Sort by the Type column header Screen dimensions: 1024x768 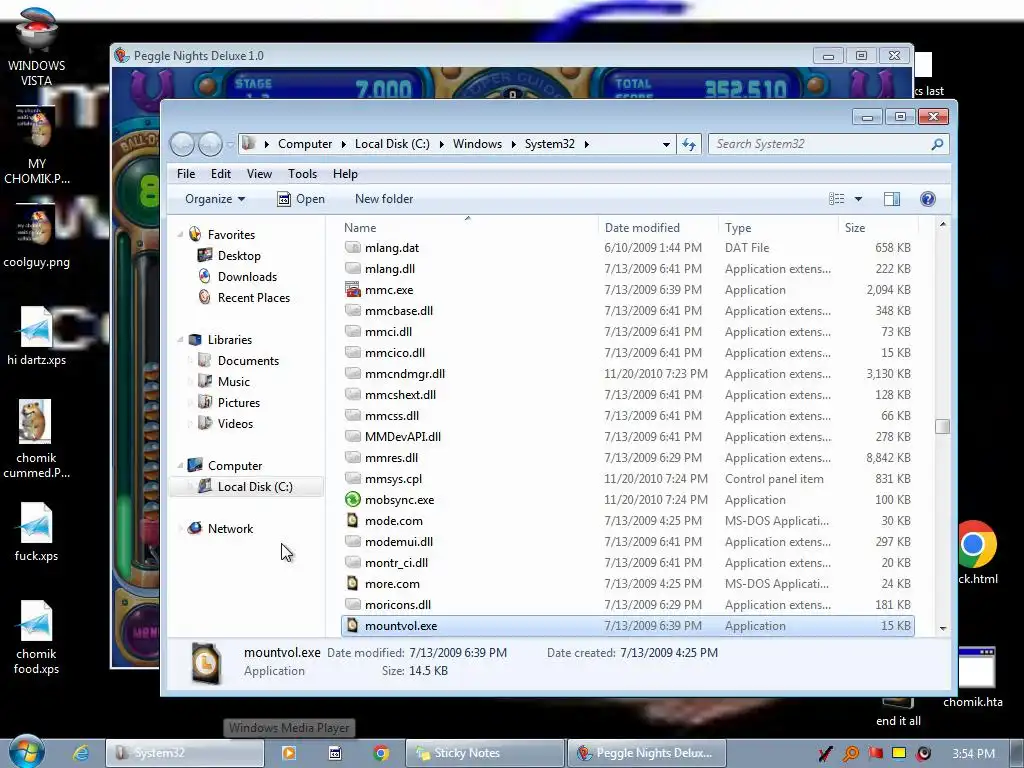click(778, 227)
